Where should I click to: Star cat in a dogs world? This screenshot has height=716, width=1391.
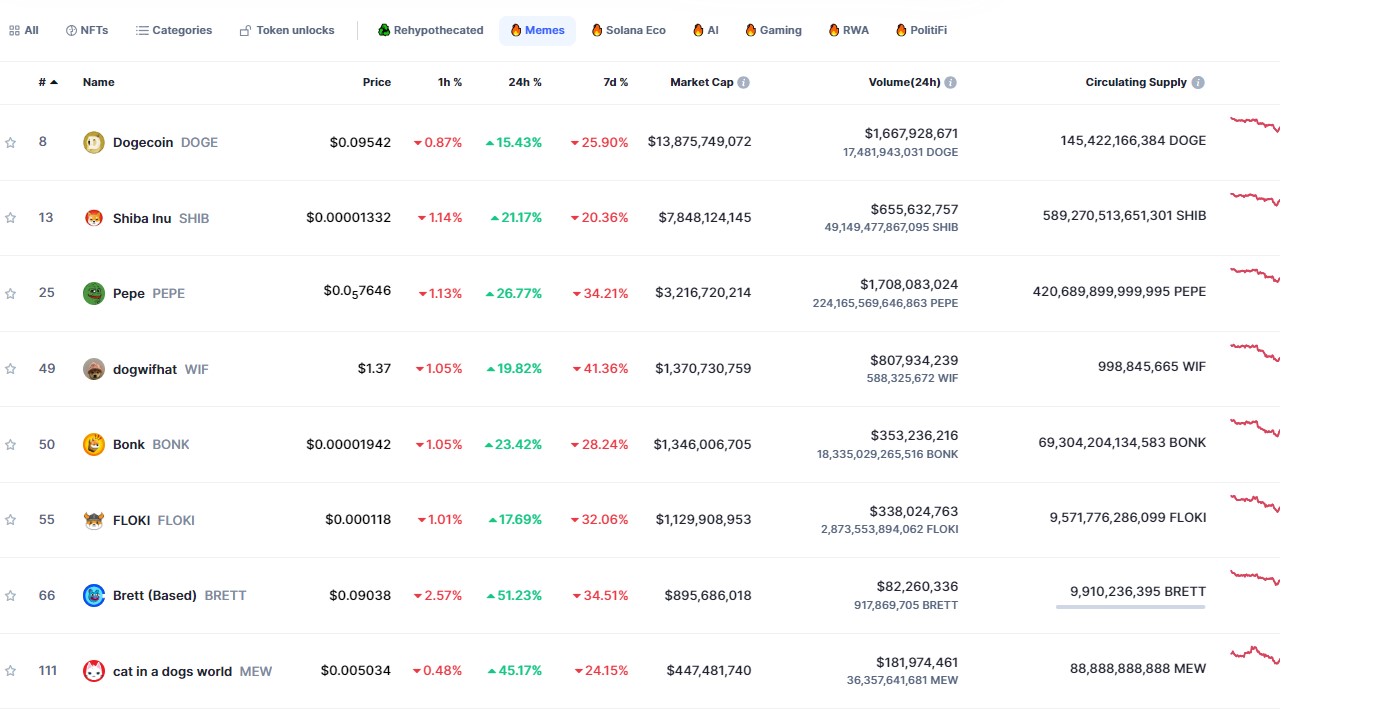[x=10, y=671]
